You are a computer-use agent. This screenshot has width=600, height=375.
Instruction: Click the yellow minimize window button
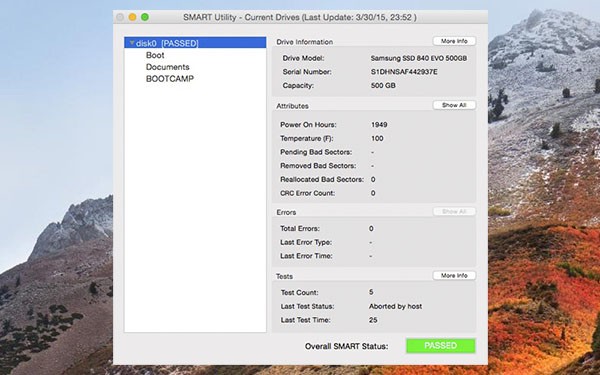[x=132, y=17]
